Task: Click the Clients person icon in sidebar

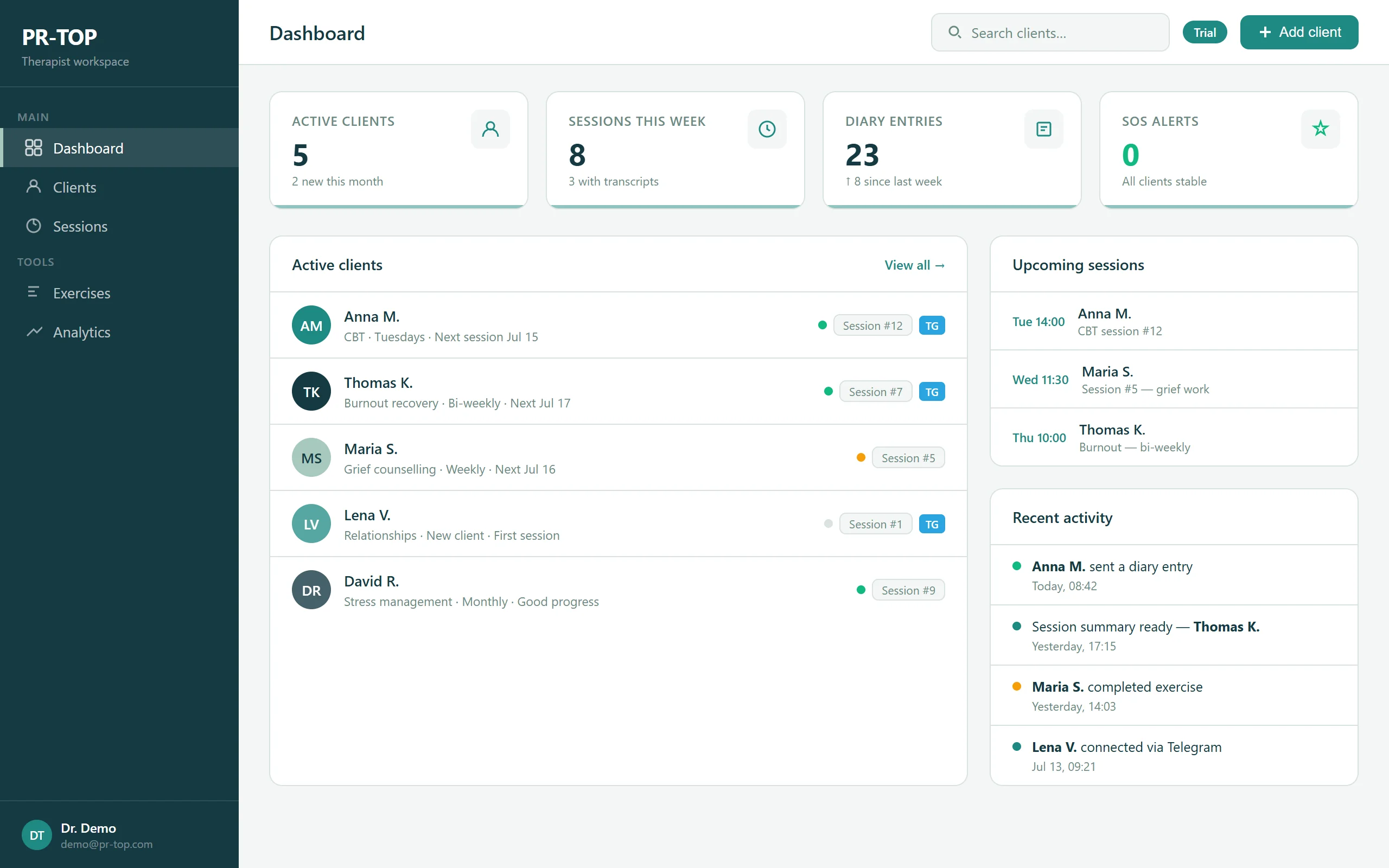Action: (x=33, y=187)
